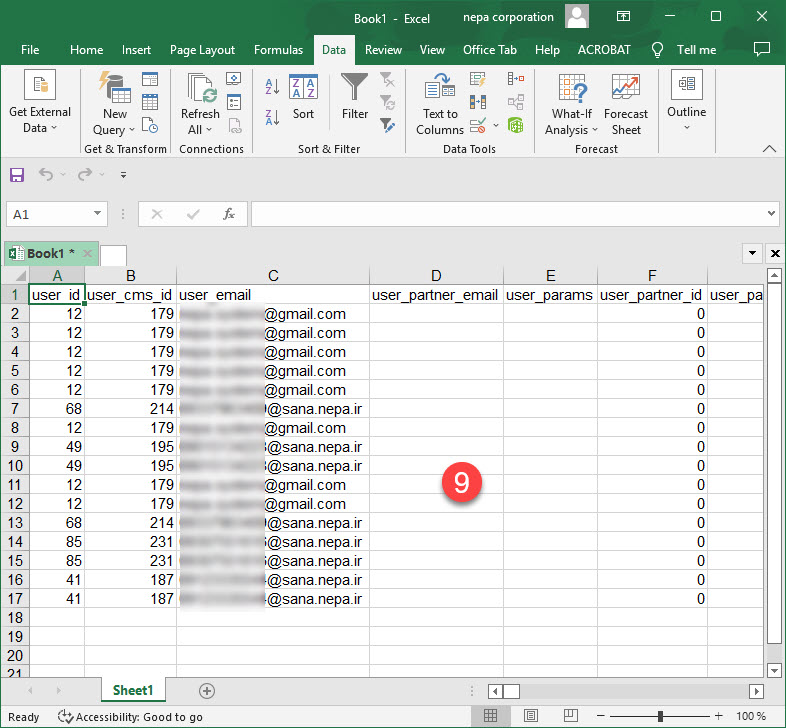Click Remove Duplicates icon
Viewport: 786px width, 728px height.
478,102
